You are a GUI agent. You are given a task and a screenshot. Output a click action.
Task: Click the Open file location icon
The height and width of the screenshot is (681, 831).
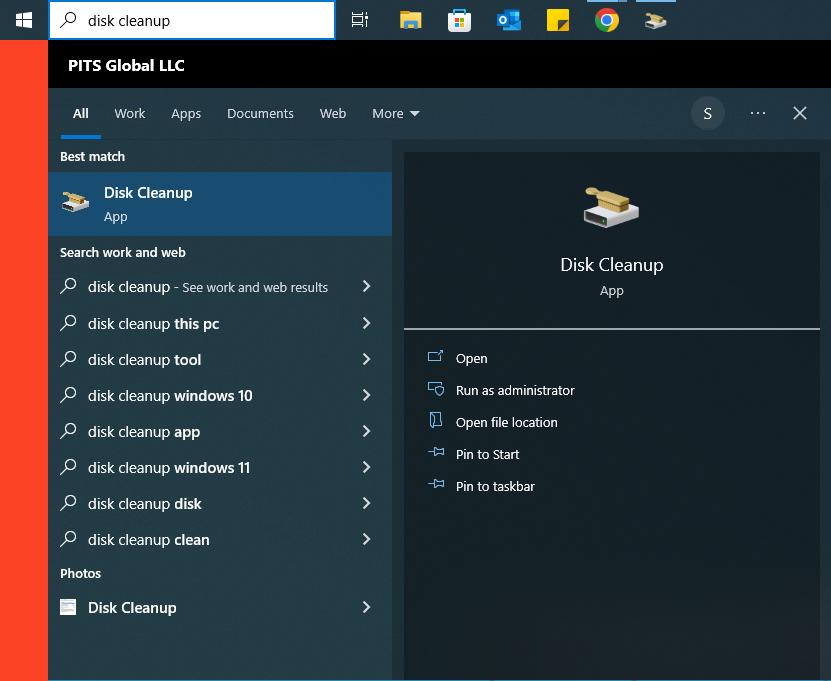[436, 420]
